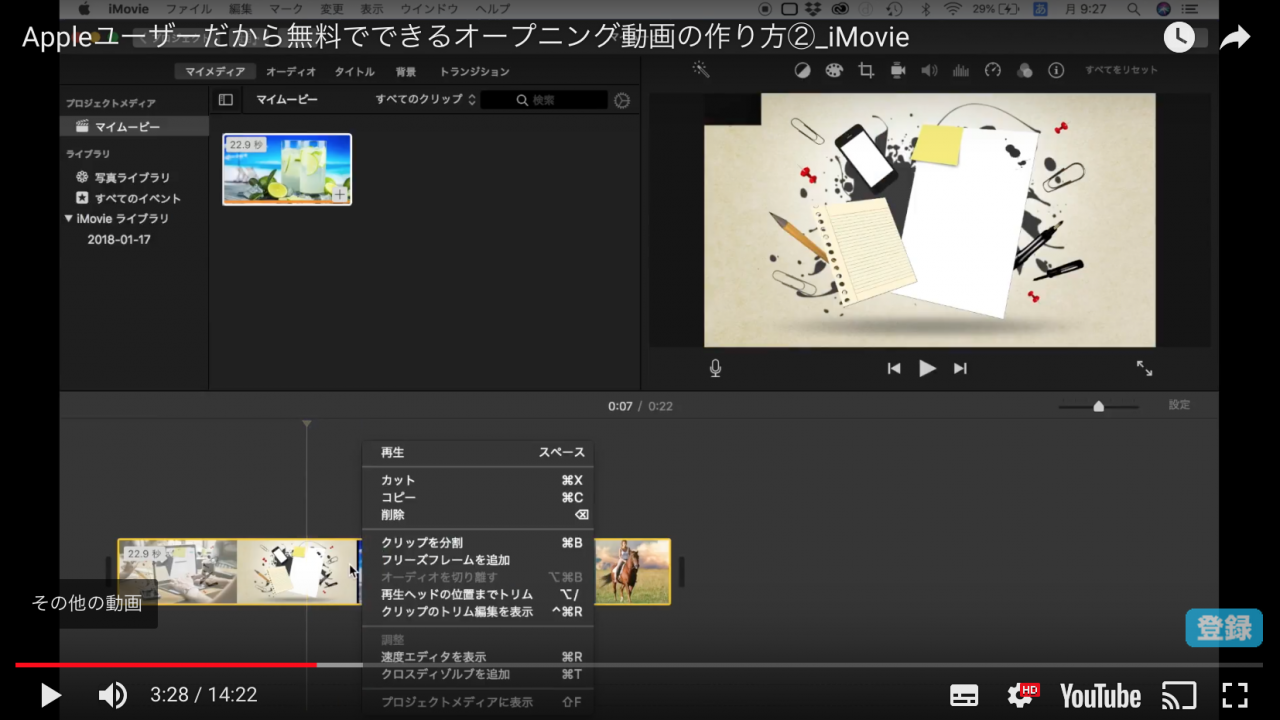Image resolution: width=1280 pixels, height=720 pixels.
Task: Switch to オーディオ tab
Action: [291, 72]
